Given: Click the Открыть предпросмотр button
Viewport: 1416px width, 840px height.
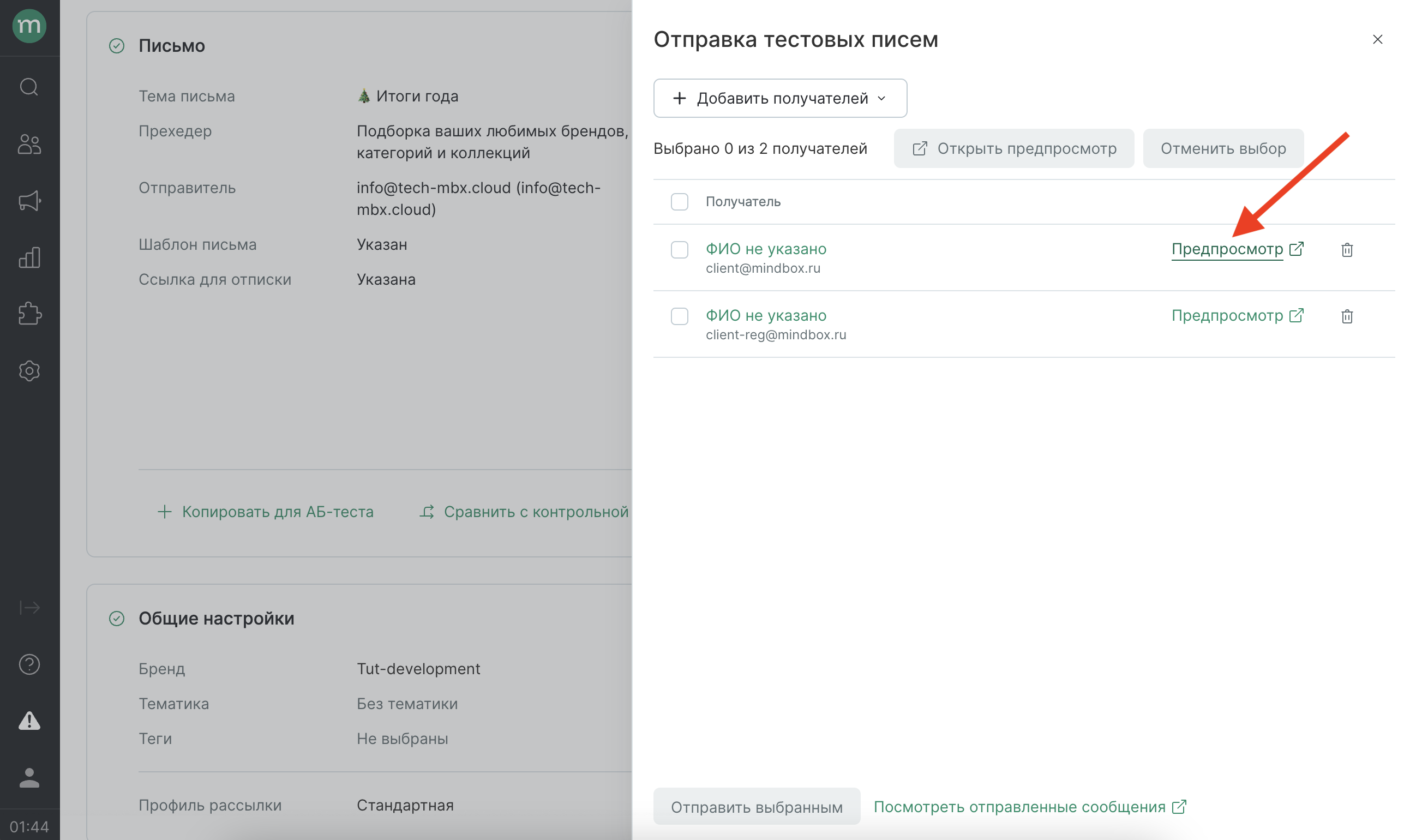Looking at the screenshot, I should [x=1013, y=148].
